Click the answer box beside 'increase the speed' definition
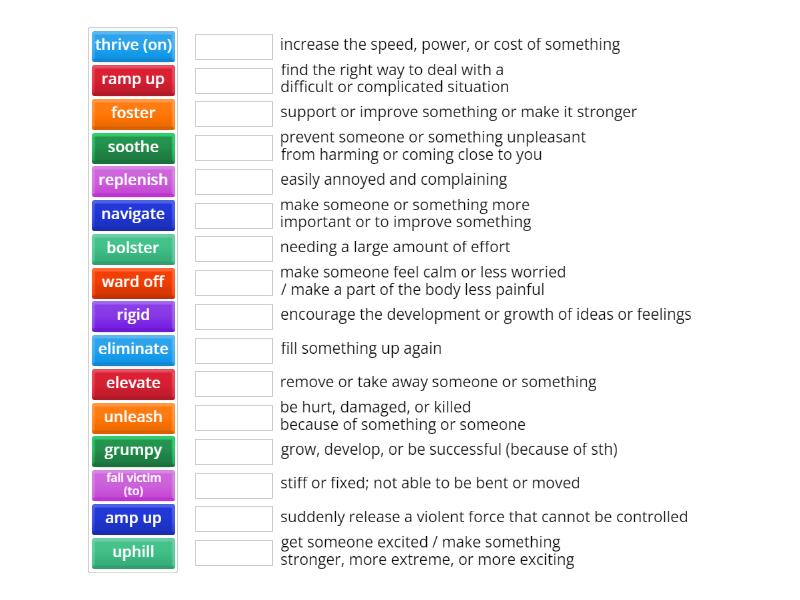 coord(233,45)
